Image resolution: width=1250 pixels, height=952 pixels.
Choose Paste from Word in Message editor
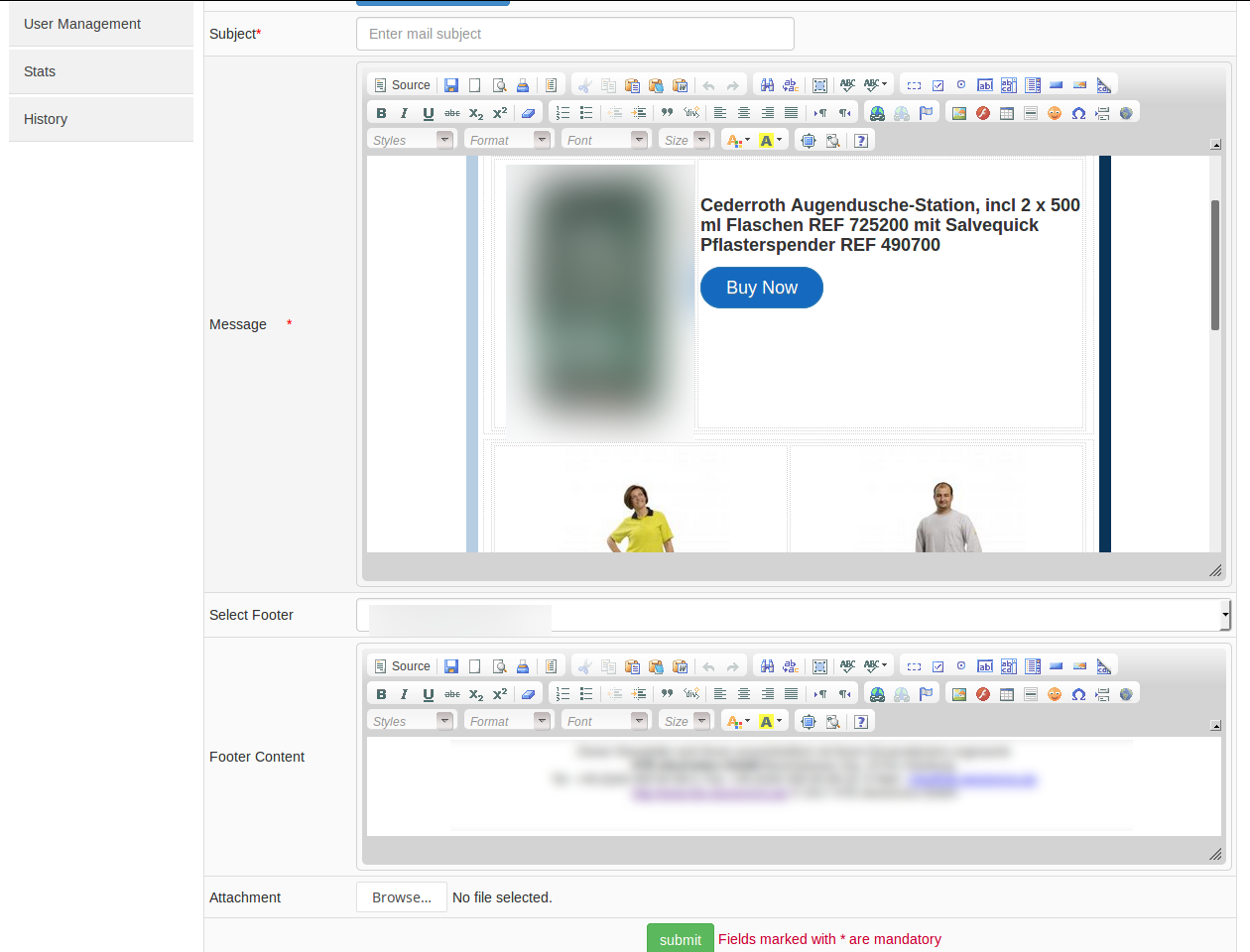[680, 85]
